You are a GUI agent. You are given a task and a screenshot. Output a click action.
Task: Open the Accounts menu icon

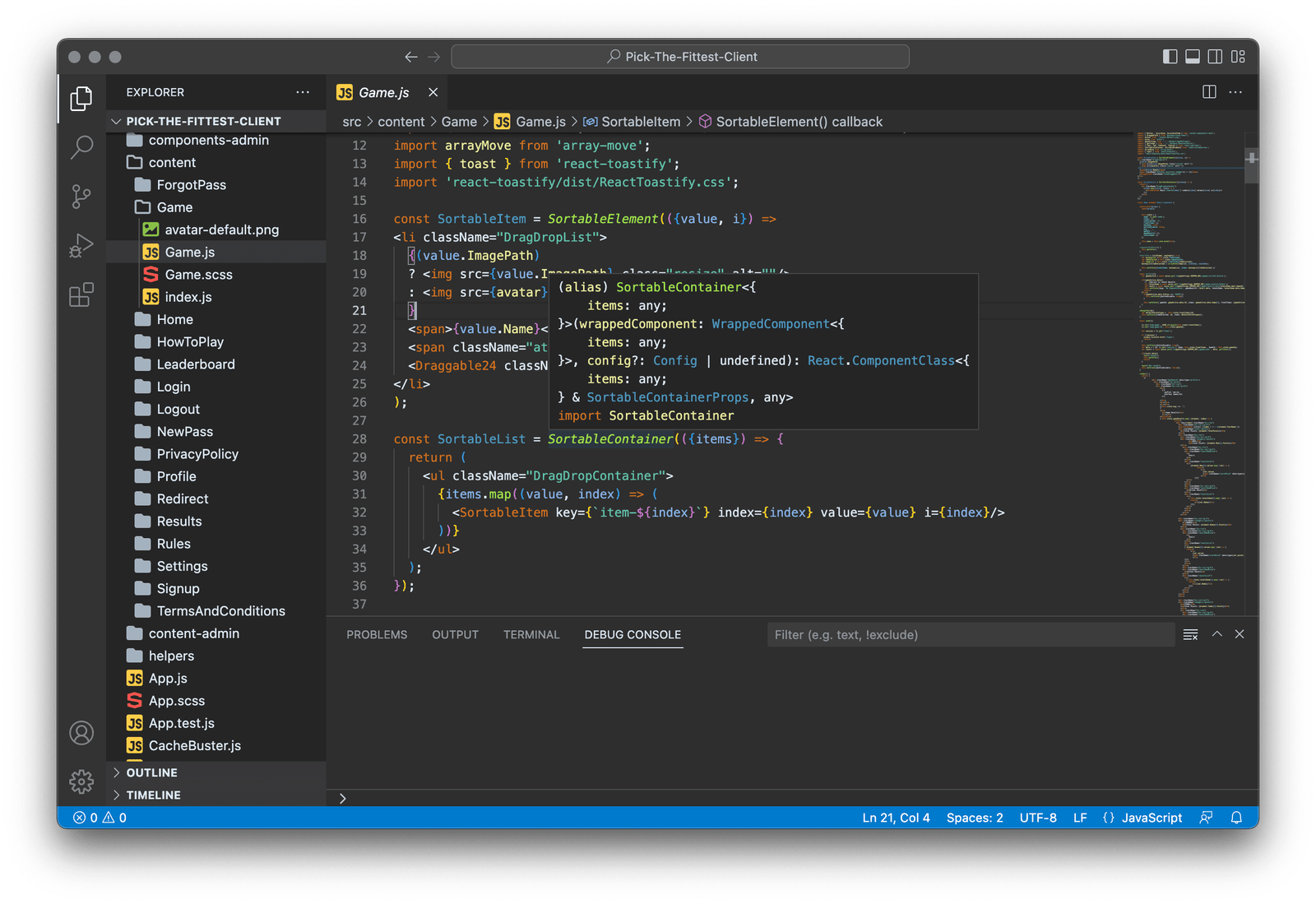click(81, 732)
